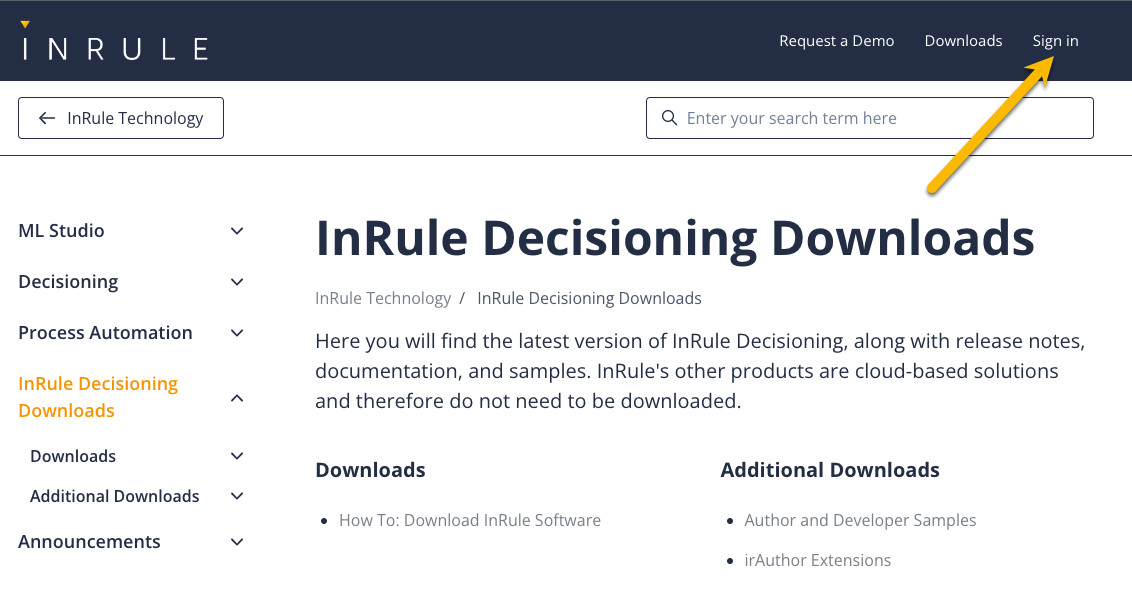Image resolution: width=1132 pixels, height=598 pixels.
Task: Click the search magnifier icon
Action: pyautogui.click(x=670, y=118)
